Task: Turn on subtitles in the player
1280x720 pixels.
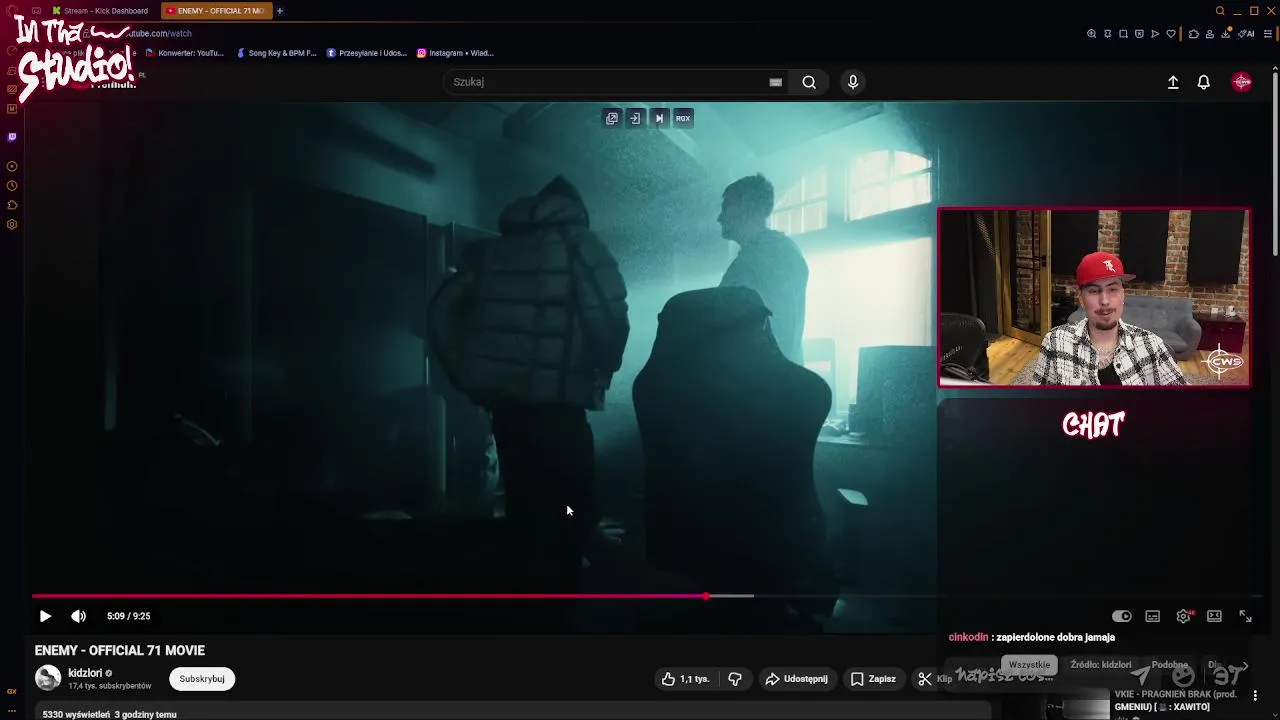Action: click(1153, 616)
